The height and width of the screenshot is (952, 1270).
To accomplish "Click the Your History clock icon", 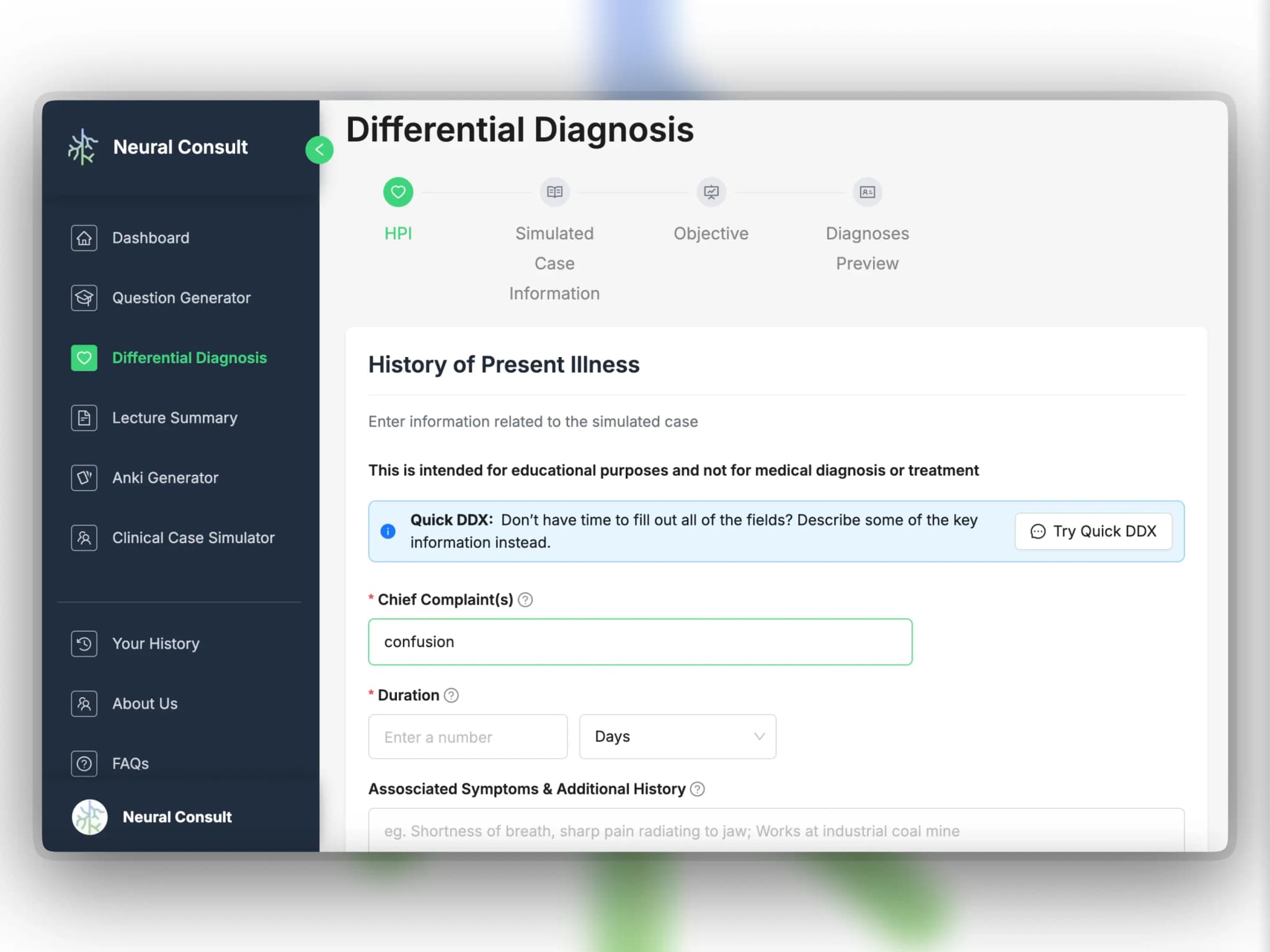I will click(83, 643).
